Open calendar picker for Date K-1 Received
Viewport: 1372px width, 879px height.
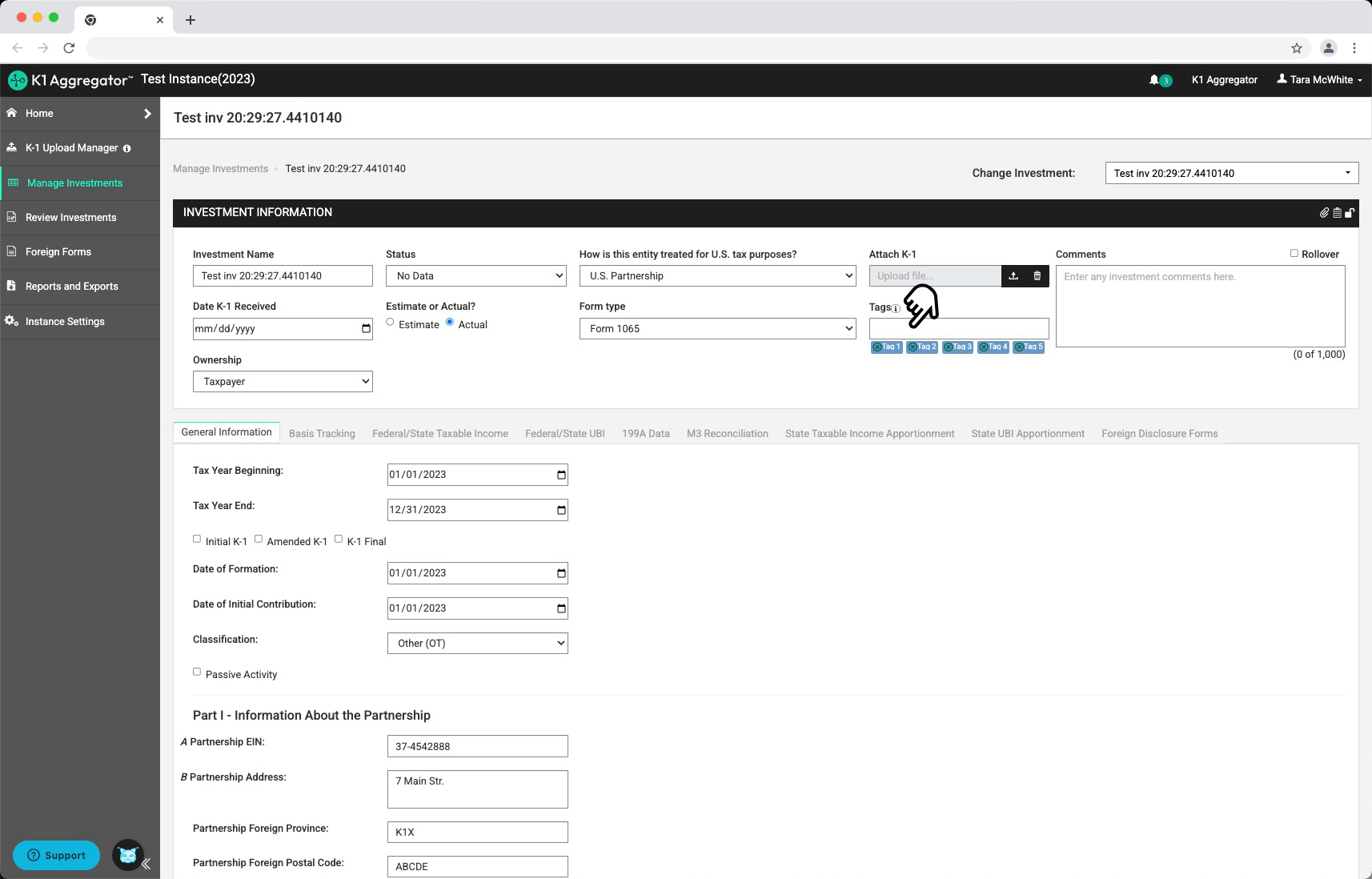click(x=366, y=329)
